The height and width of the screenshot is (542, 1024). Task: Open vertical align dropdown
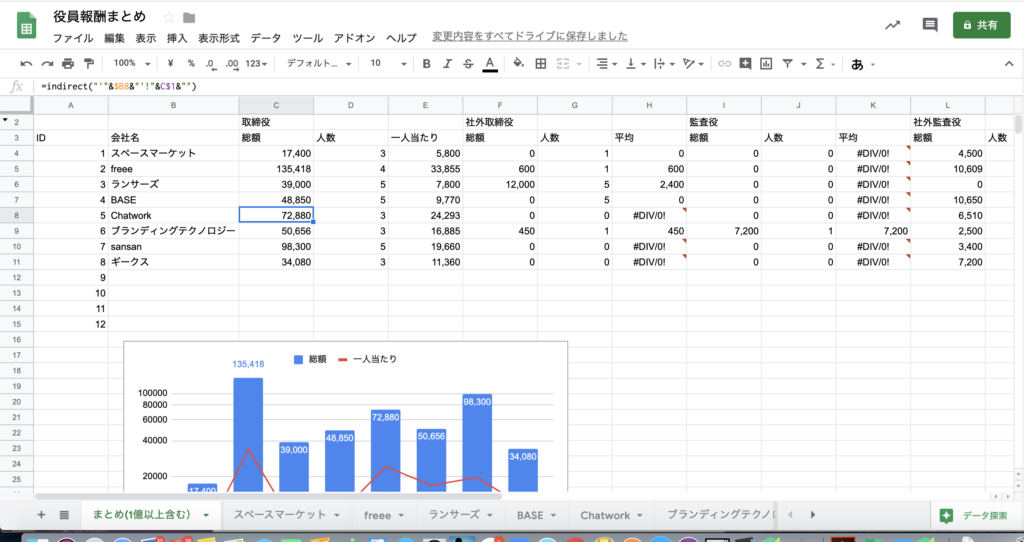tap(635, 64)
